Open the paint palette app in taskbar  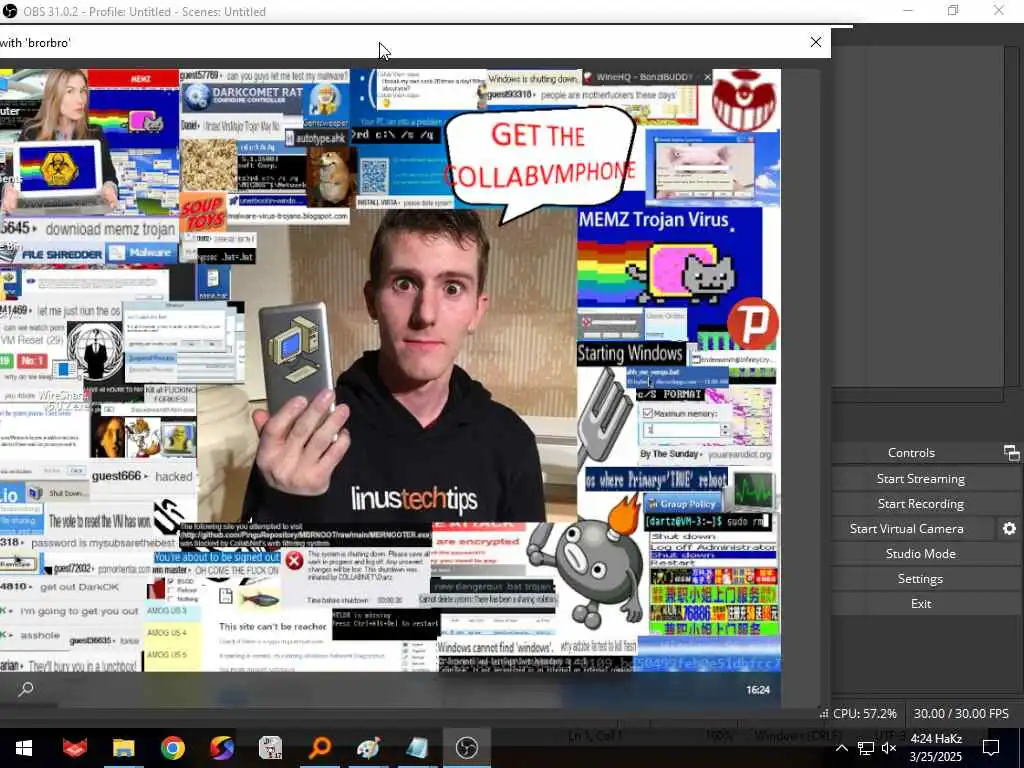pyautogui.click(x=368, y=748)
